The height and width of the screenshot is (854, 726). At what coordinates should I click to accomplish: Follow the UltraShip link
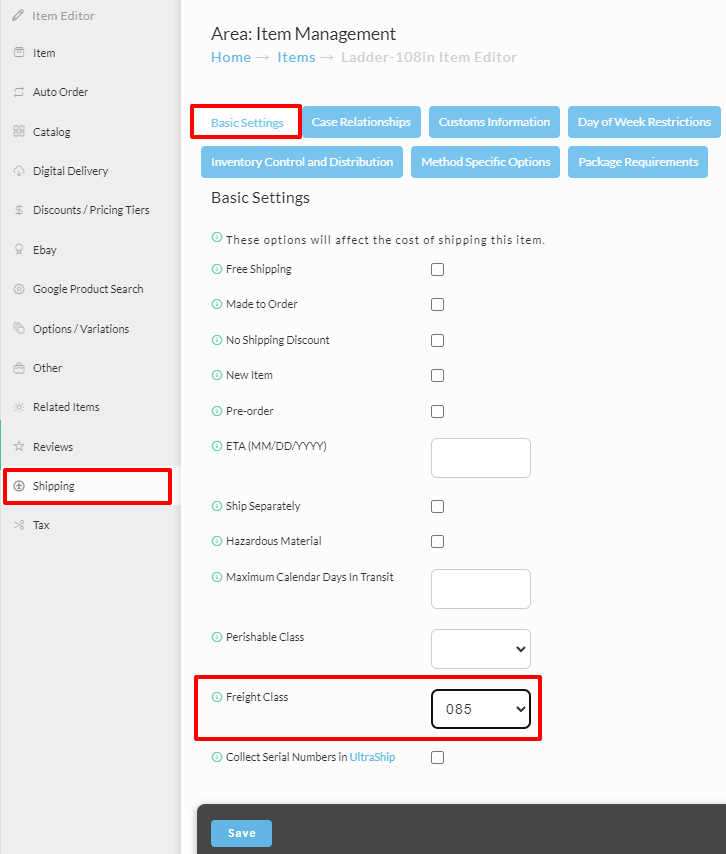pyautogui.click(x=372, y=757)
